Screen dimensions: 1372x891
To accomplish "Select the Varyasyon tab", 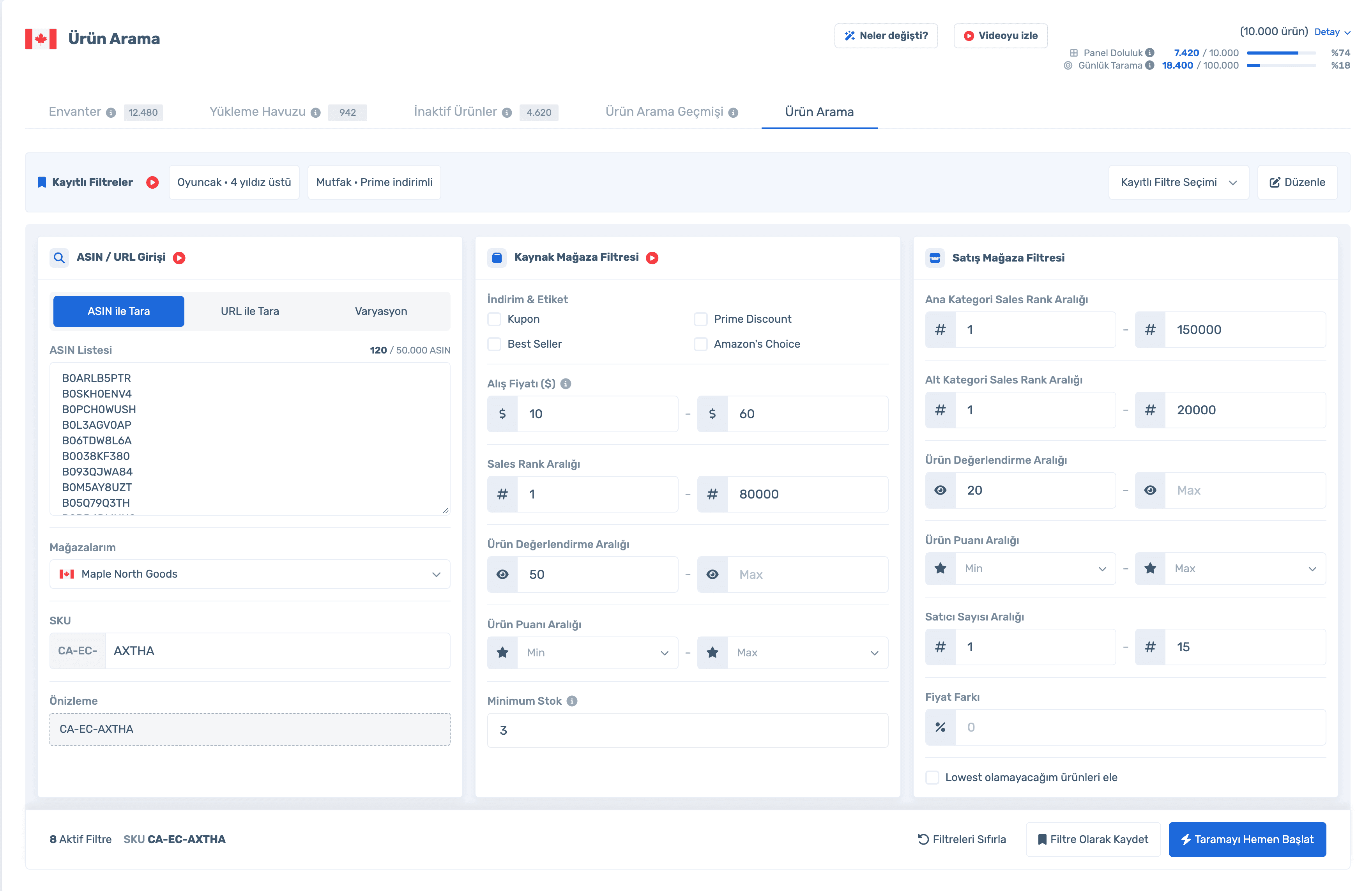I will (380, 311).
